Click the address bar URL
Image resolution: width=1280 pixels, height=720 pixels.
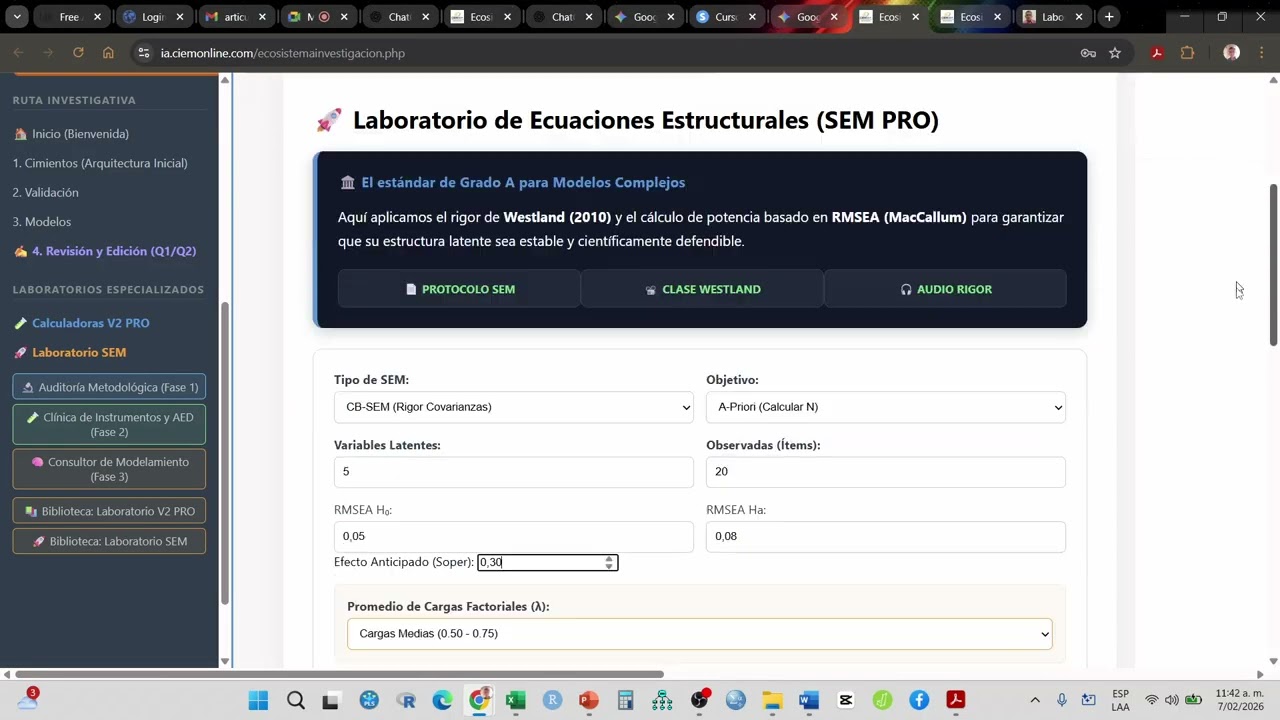point(283,53)
